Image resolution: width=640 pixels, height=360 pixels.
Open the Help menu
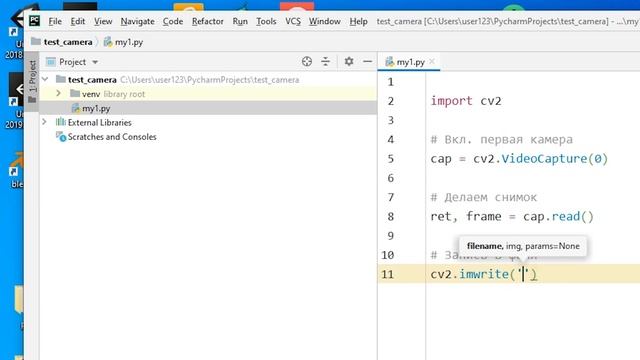click(358, 21)
